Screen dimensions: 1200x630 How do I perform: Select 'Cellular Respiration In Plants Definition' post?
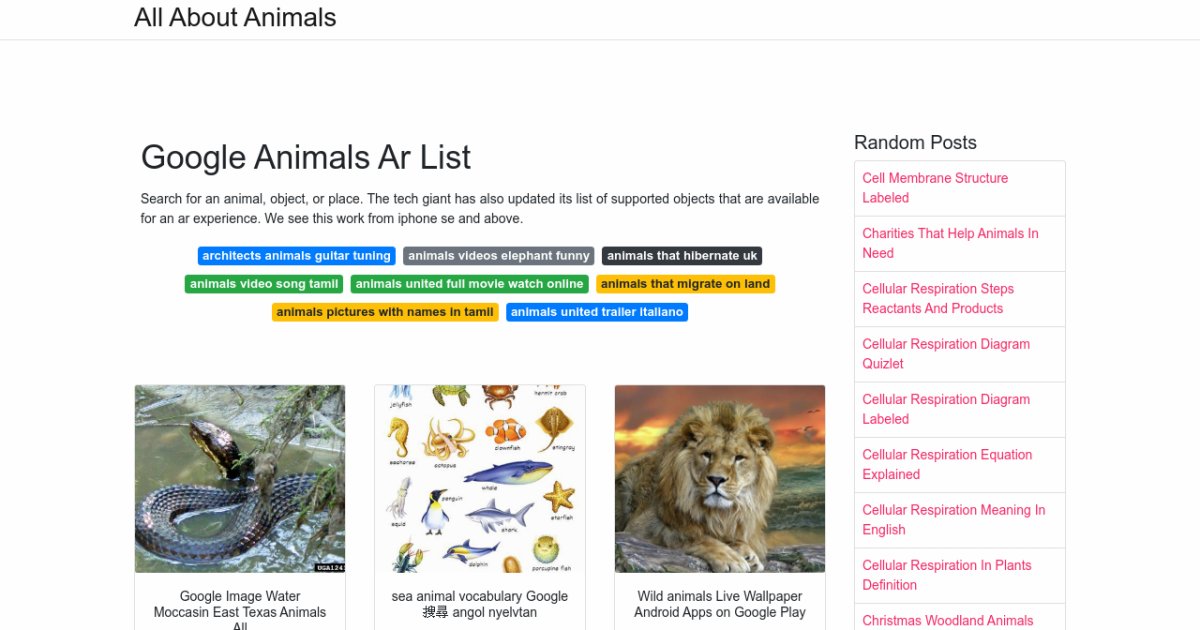pyautogui.click(x=946, y=575)
